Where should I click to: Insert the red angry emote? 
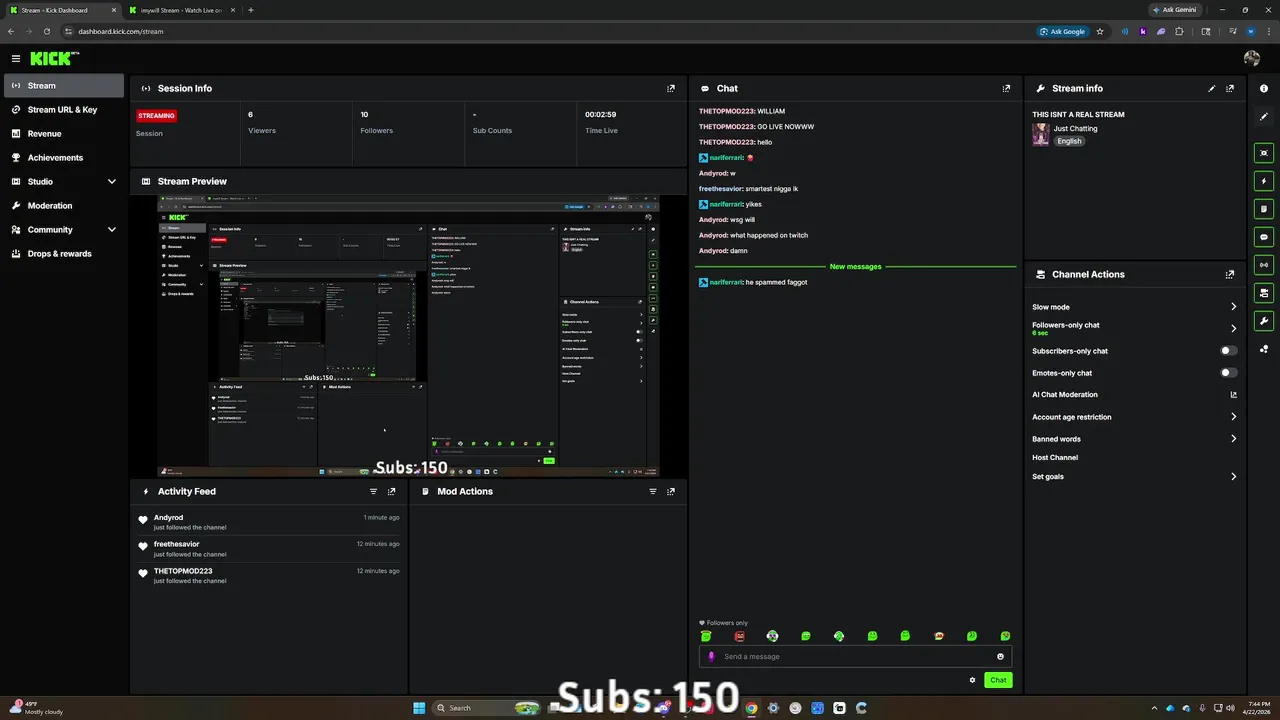(739, 636)
